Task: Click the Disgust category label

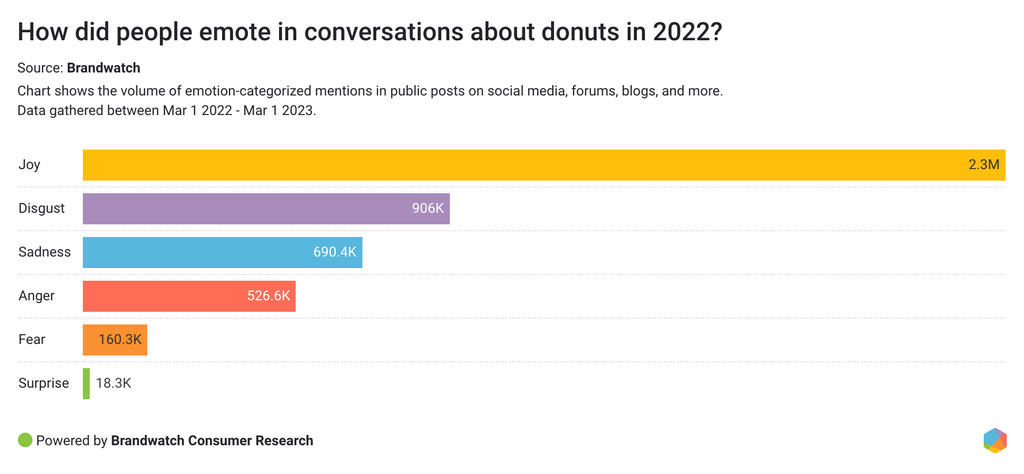Action: point(41,208)
